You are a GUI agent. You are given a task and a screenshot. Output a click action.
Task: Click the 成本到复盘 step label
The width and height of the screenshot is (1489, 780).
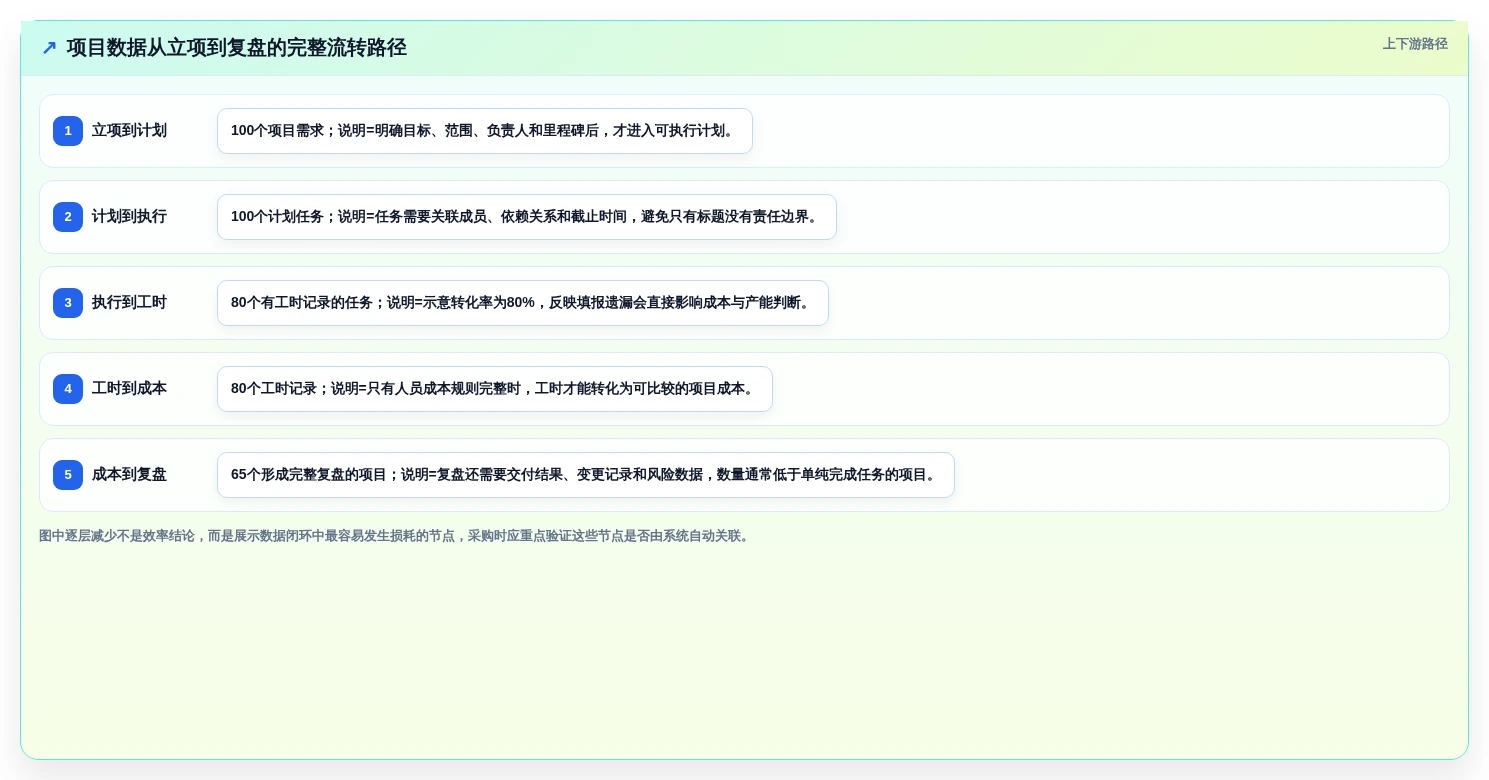(129, 475)
